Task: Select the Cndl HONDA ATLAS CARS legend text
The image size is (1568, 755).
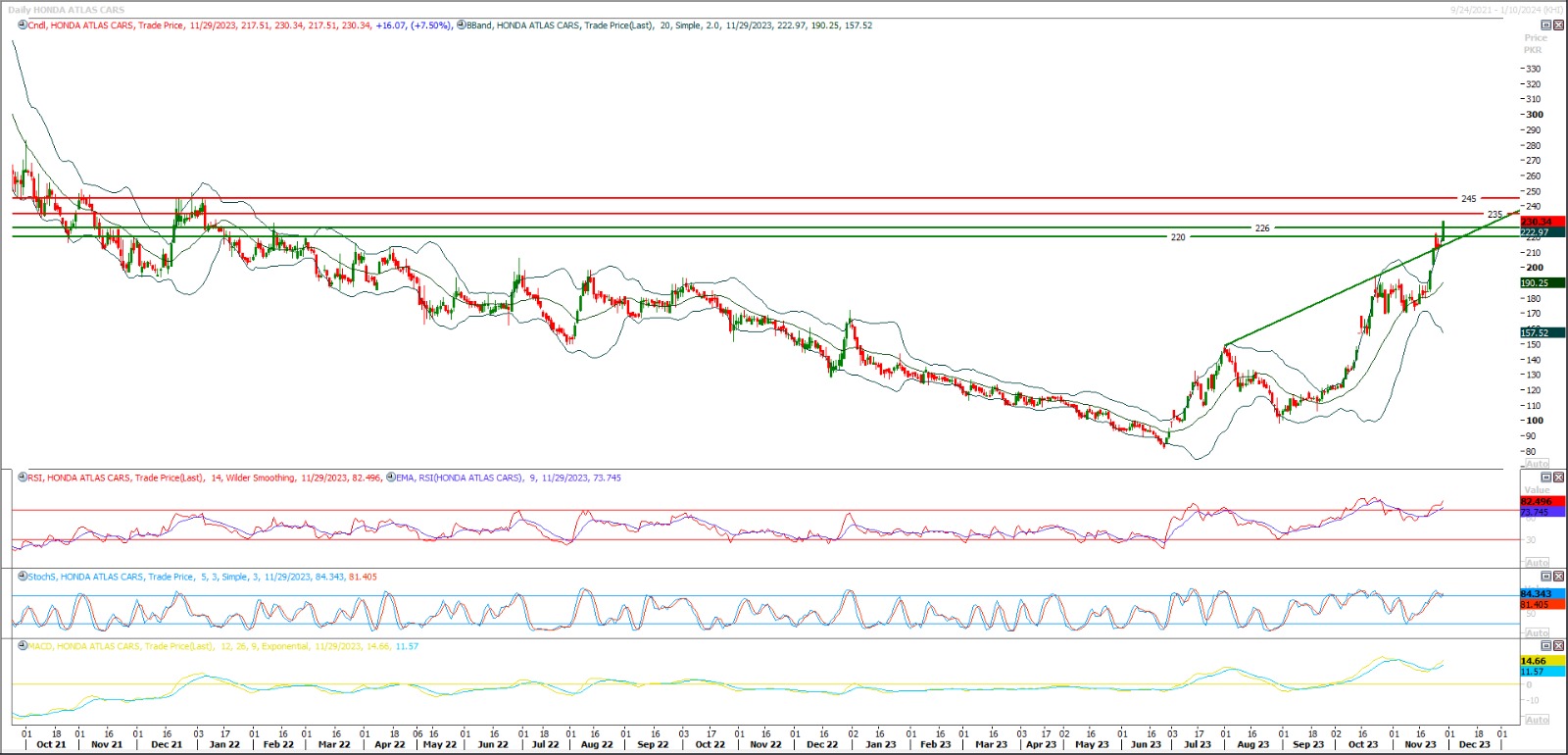Action: 240,25
